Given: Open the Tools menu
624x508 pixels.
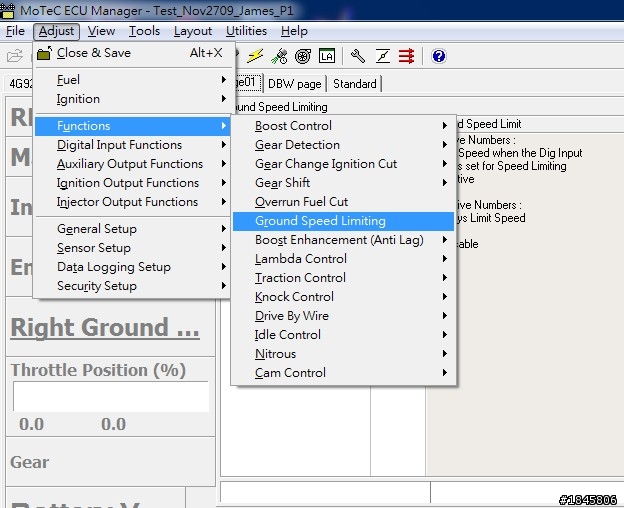Looking at the screenshot, I should point(144,31).
